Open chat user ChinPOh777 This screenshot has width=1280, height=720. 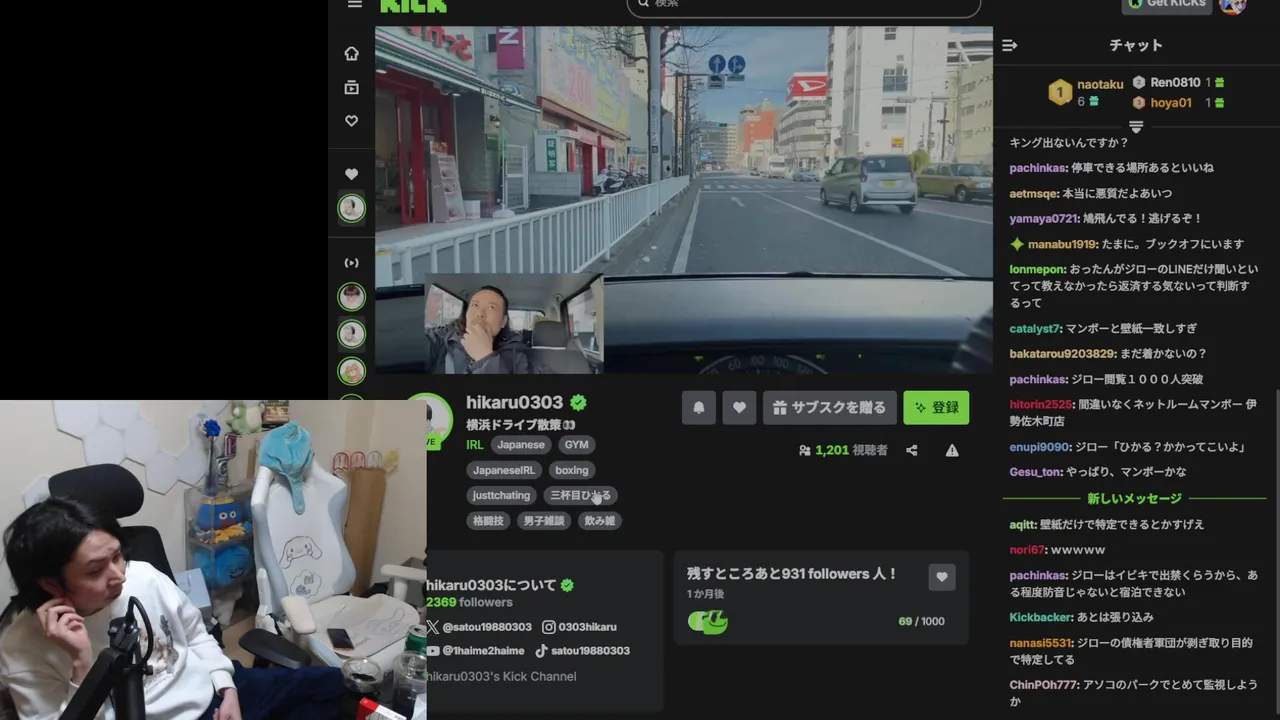click(1045, 685)
